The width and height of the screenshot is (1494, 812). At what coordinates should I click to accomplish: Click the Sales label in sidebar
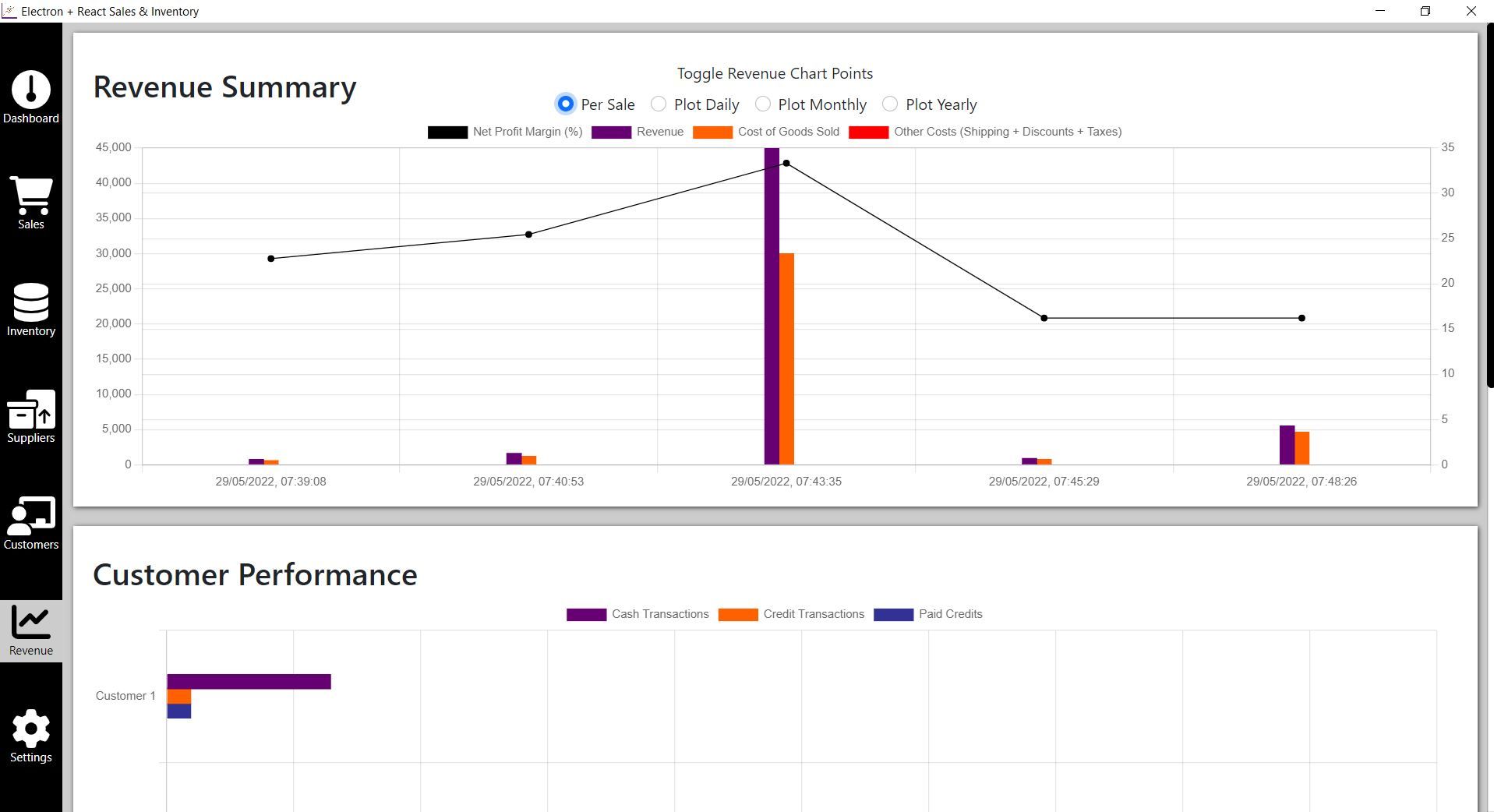pyautogui.click(x=31, y=224)
